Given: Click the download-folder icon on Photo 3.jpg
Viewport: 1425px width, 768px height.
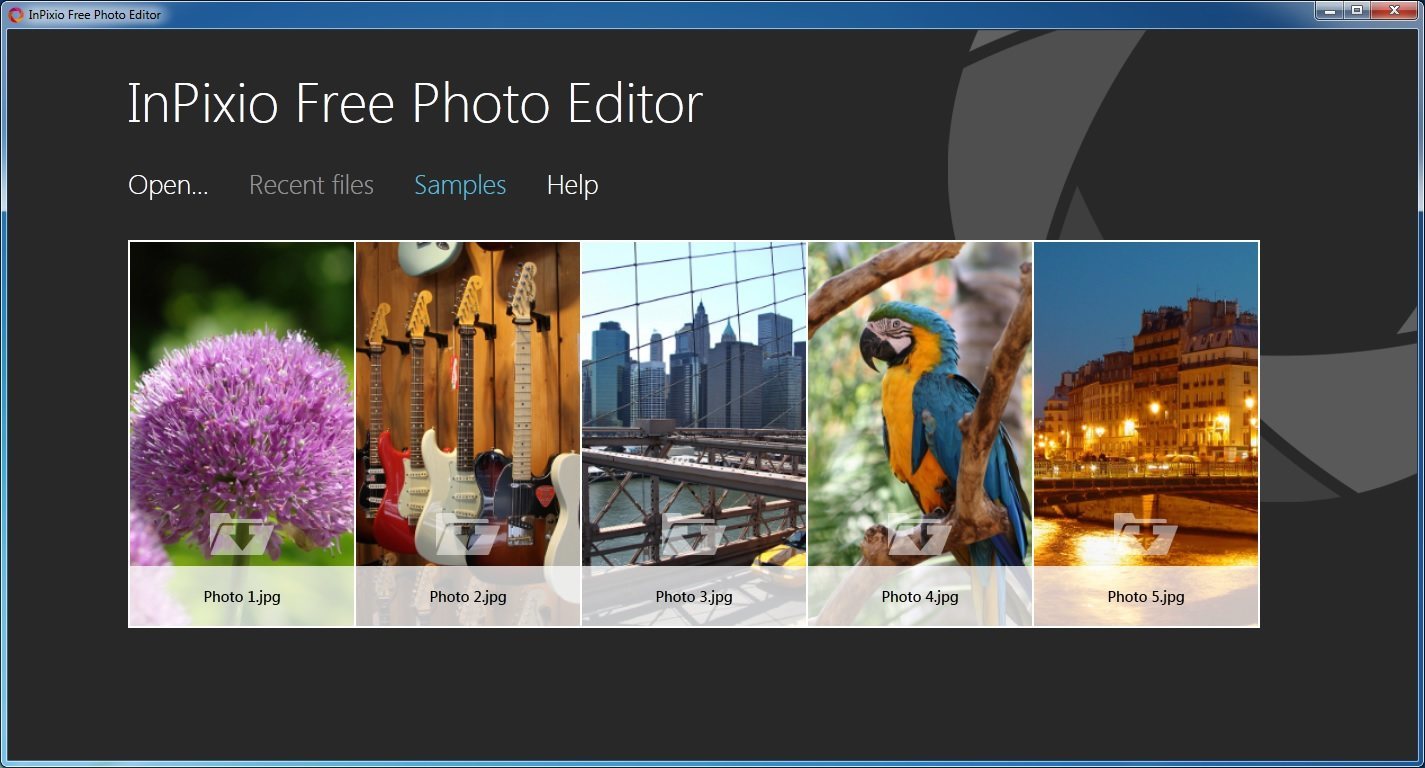Looking at the screenshot, I should (694, 534).
